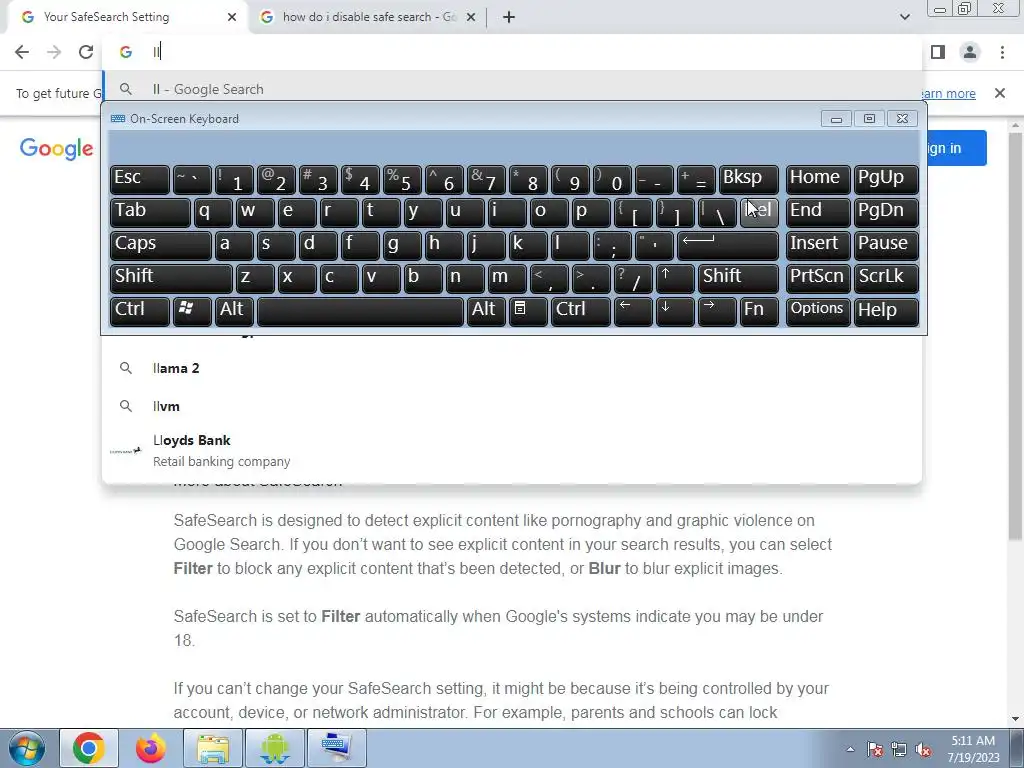
Task: Tap the up arrow key
Action: [675, 278]
